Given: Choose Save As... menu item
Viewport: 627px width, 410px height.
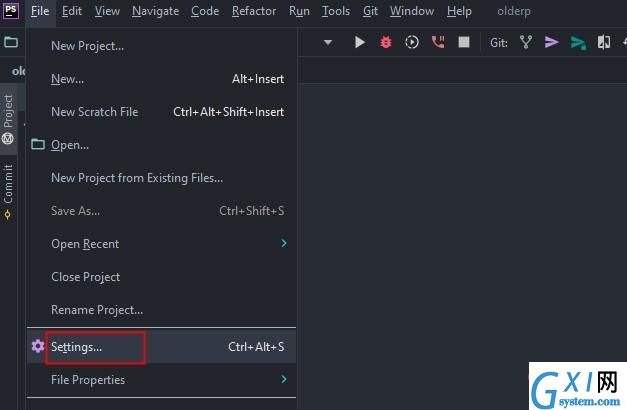Looking at the screenshot, I should tap(162, 211).
